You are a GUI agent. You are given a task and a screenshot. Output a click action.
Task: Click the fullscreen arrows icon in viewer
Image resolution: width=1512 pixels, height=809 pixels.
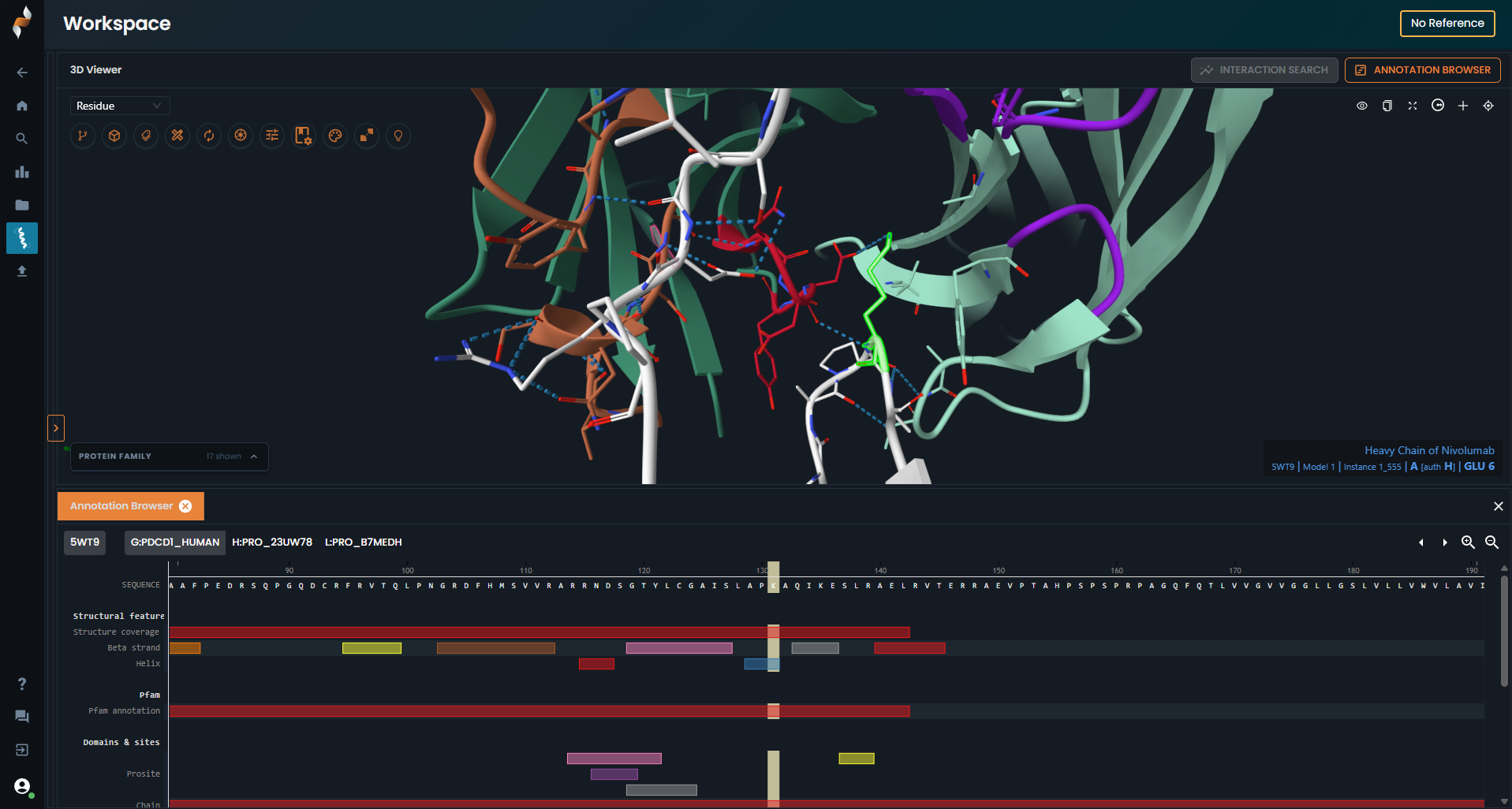(x=1413, y=106)
